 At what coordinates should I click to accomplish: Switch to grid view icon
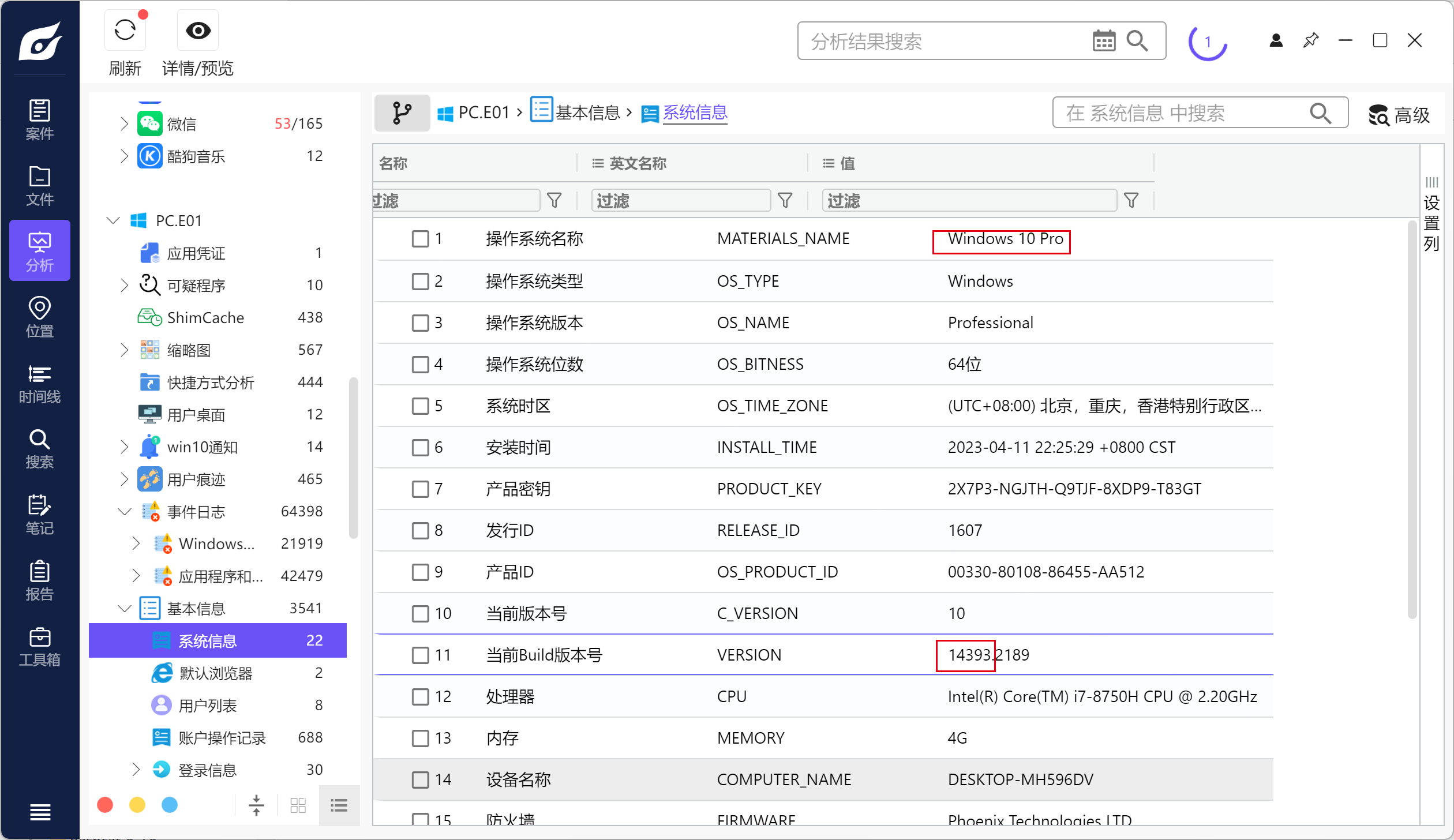[x=298, y=805]
